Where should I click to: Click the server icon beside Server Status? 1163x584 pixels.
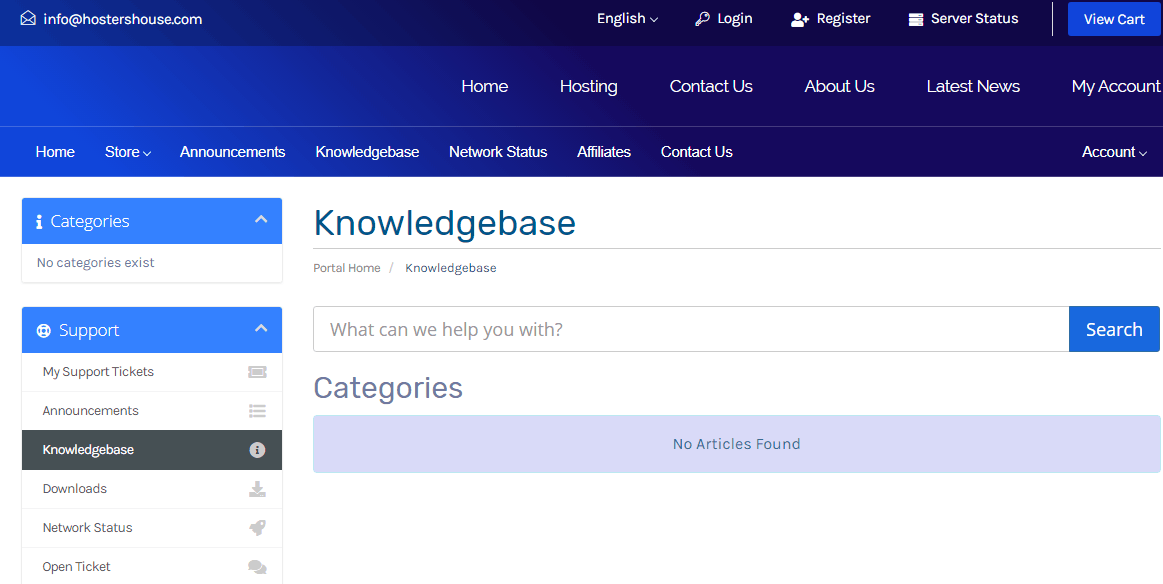(x=916, y=19)
